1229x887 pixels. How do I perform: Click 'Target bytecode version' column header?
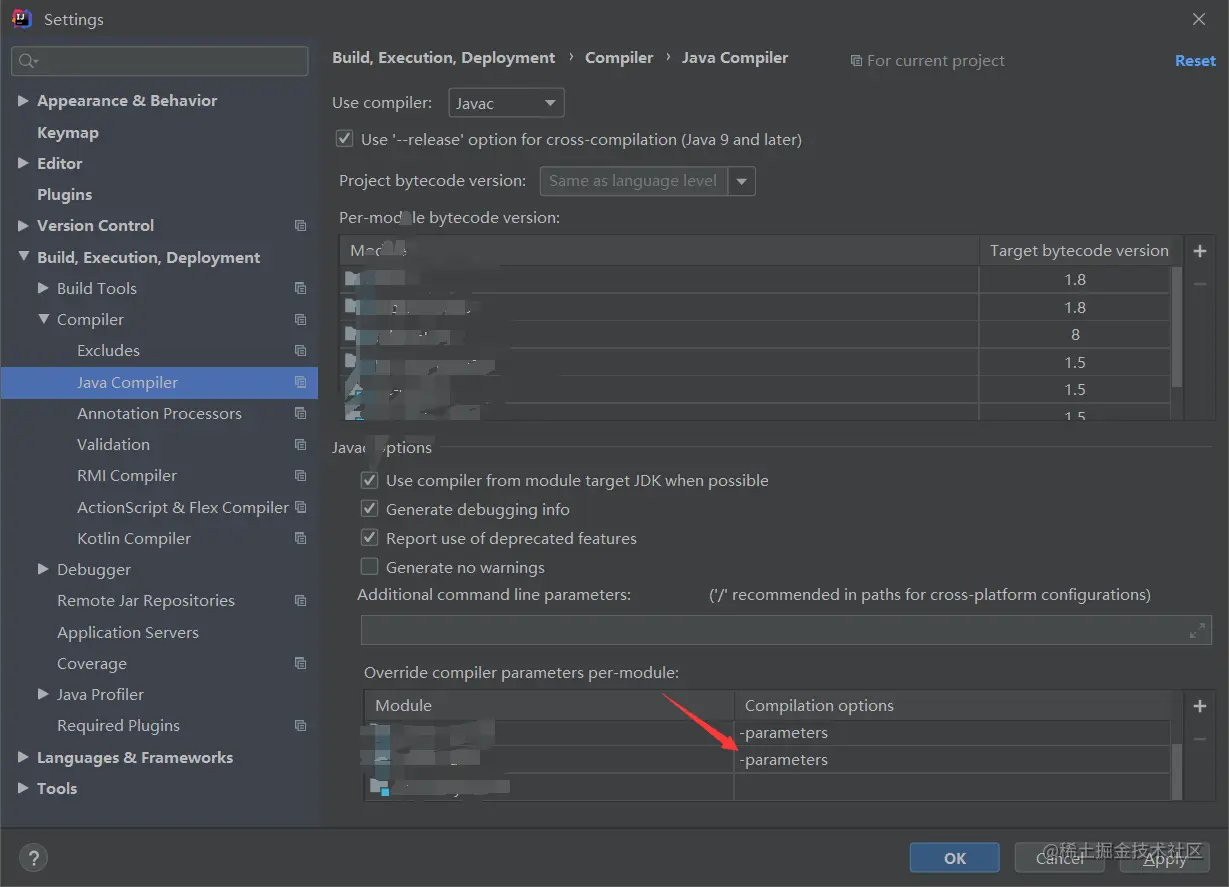pyautogui.click(x=1079, y=251)
